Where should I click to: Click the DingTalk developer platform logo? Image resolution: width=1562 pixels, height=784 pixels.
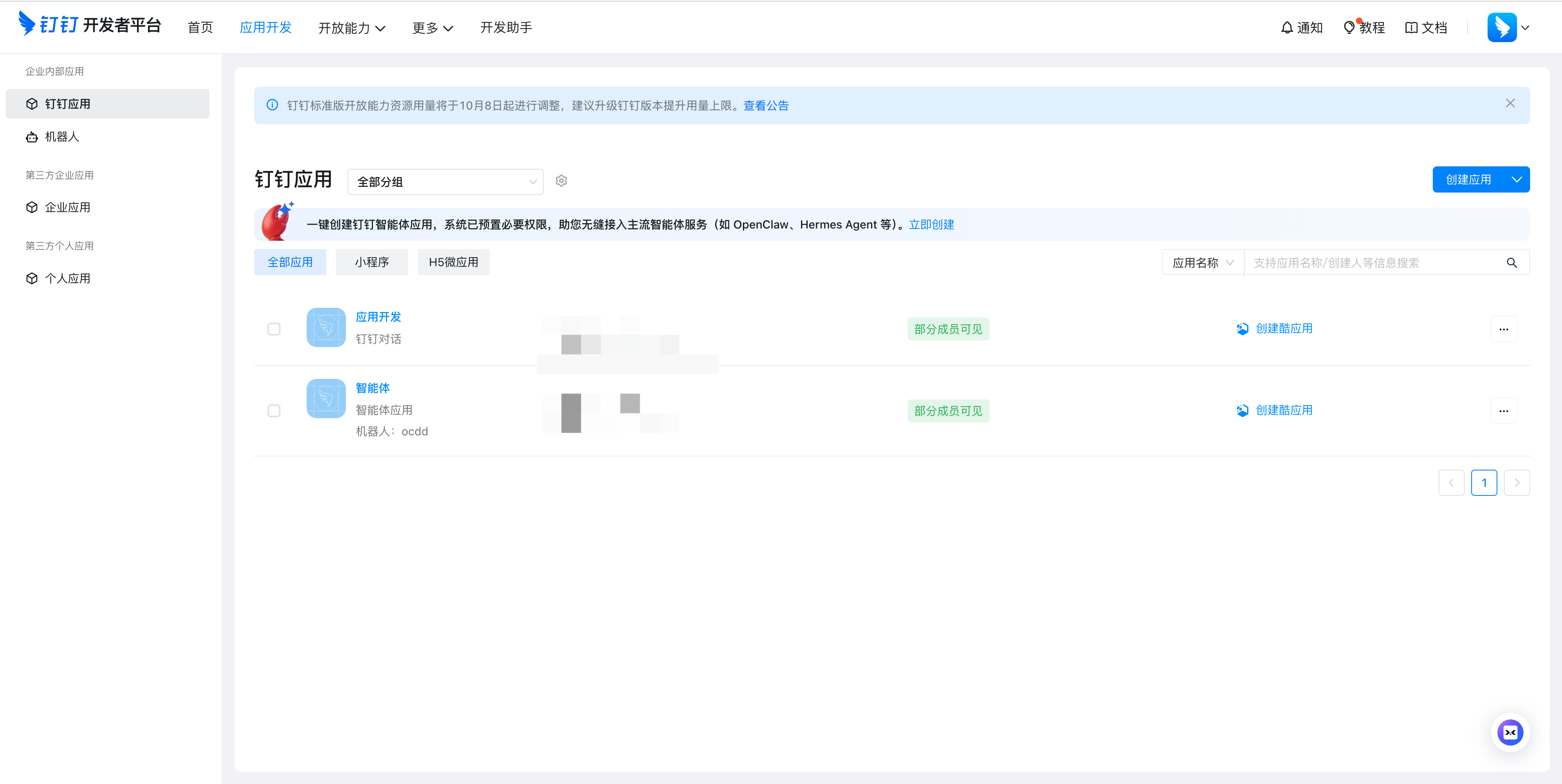(90, 24)
